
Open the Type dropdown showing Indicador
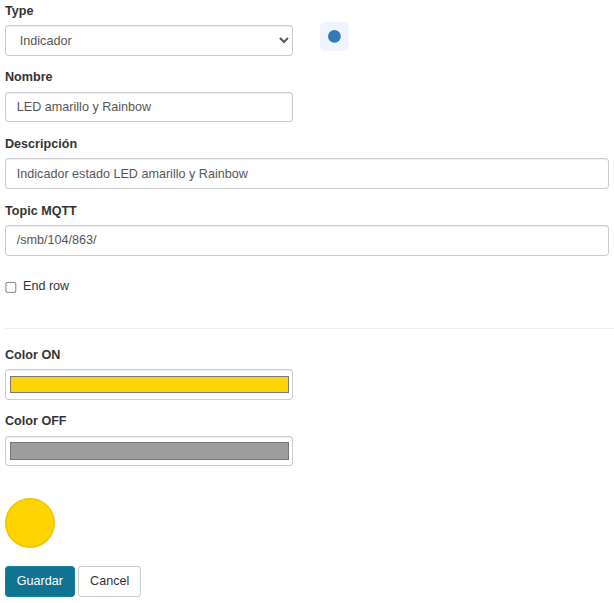click(149, 41)
